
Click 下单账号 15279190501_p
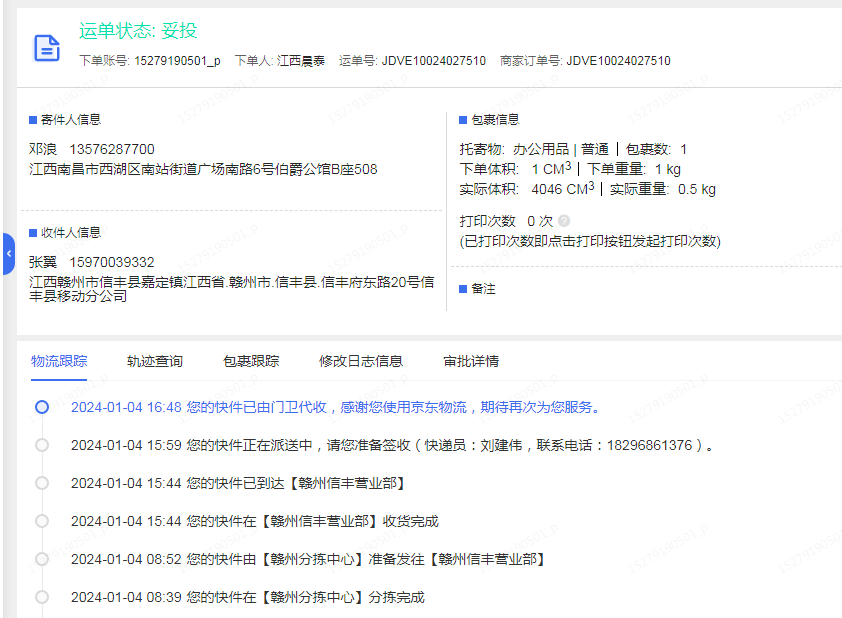[x=150, y=61]
